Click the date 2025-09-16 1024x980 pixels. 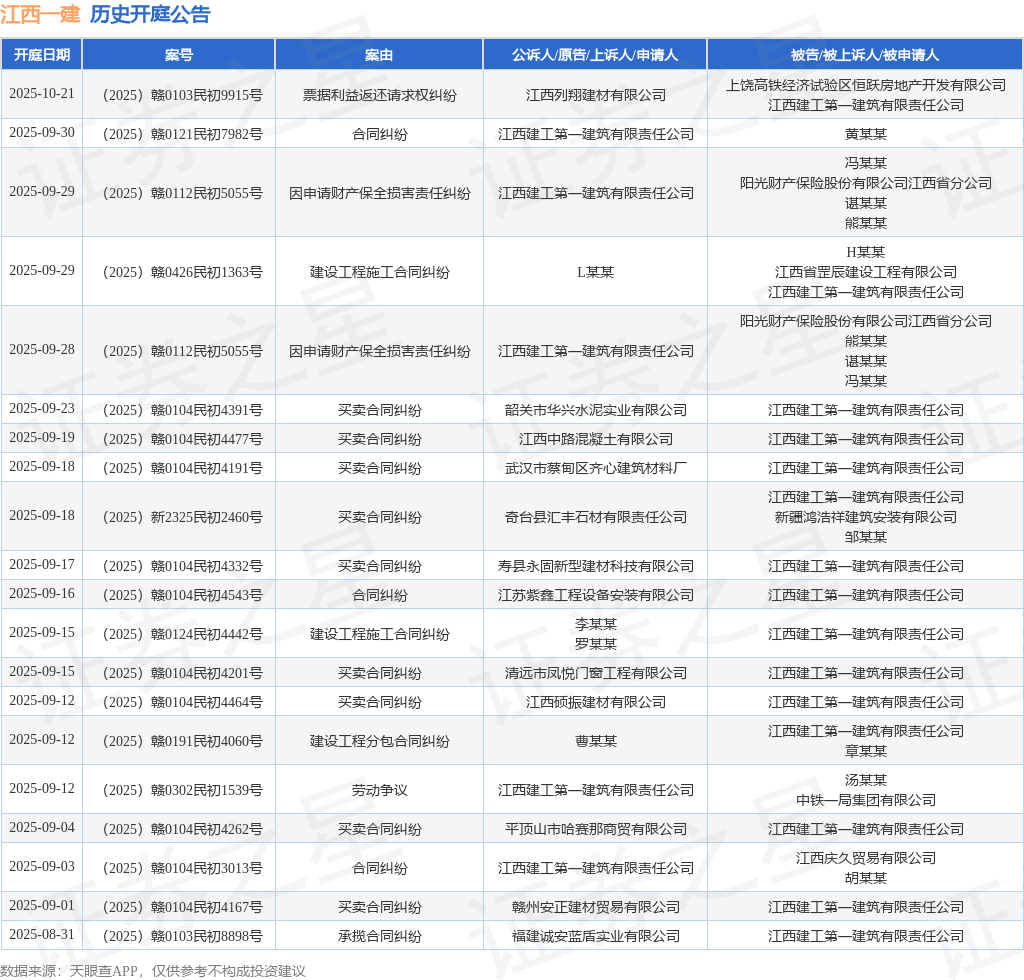[42, 593]
